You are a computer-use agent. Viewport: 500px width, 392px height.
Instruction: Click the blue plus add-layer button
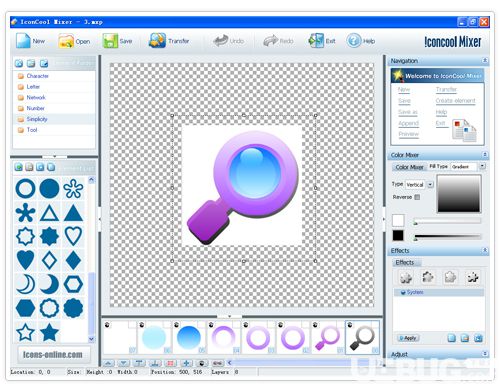[x=186, y=363]
